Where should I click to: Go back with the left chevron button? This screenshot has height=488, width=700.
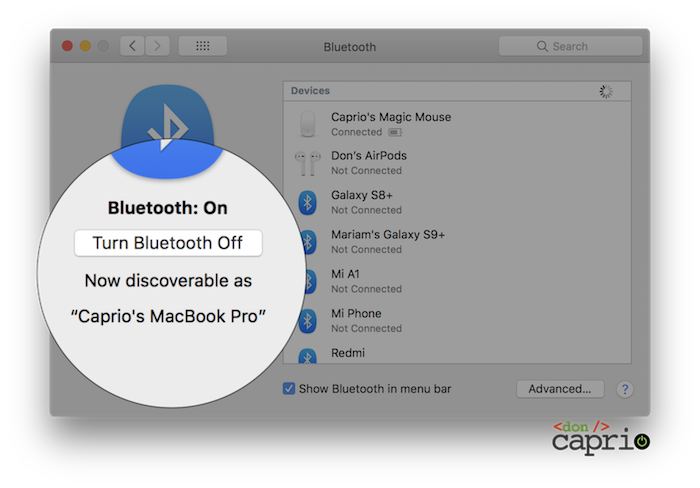pyautogui.click(x=132, y=46)
